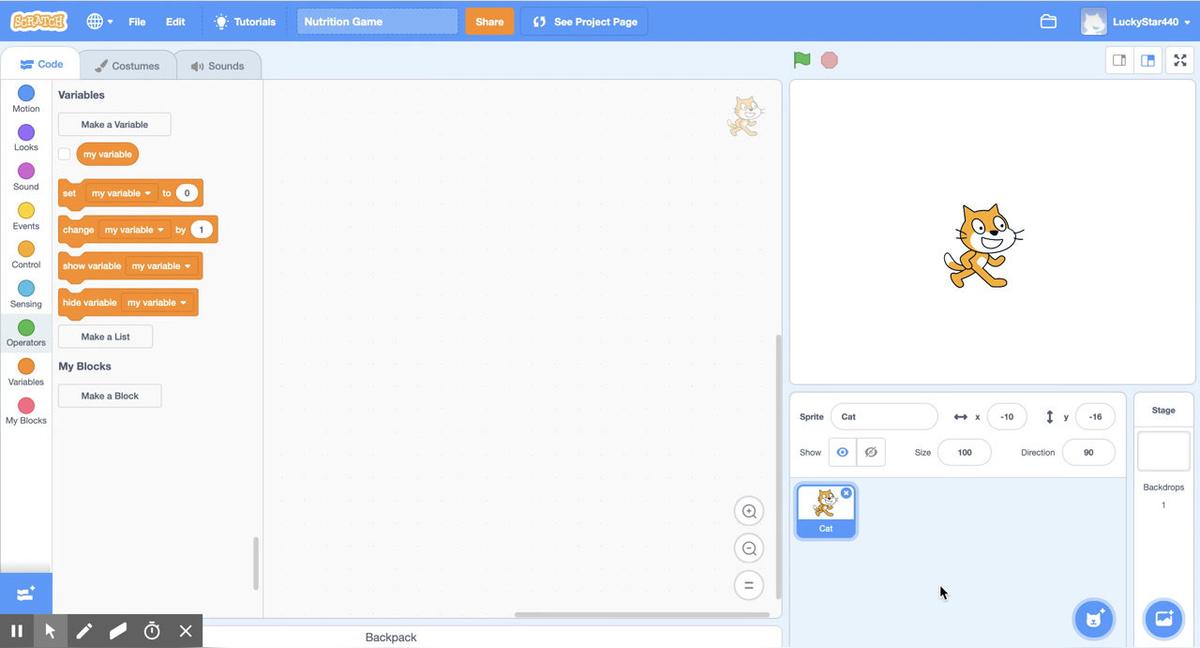Click the project title field Nutrition Game
This screenshot has width=1200, height=648.
click(x=377, y=21)
